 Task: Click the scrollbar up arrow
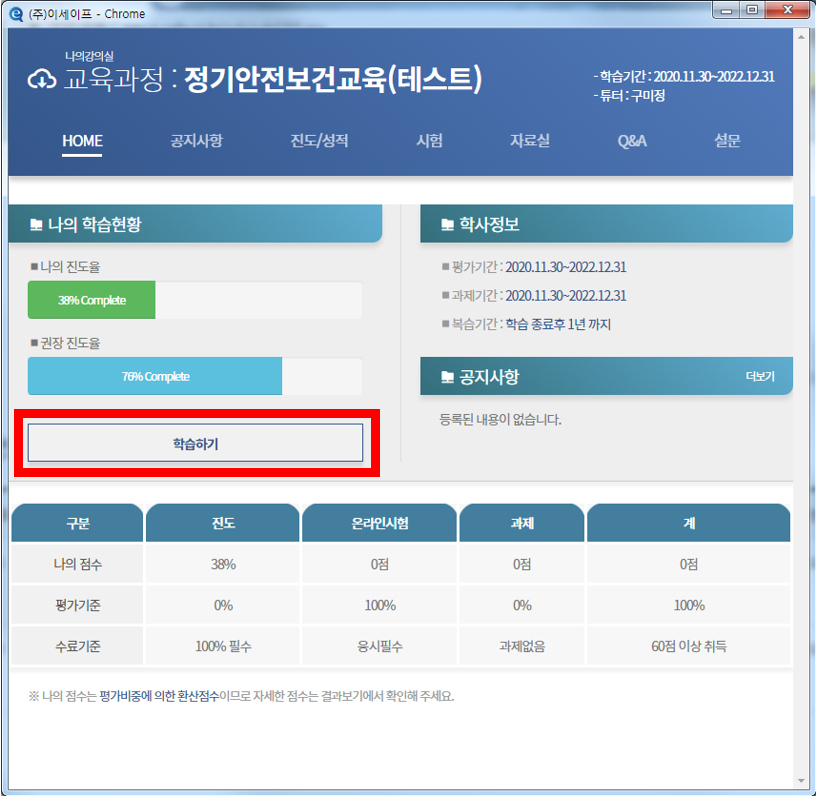[x=802, y=36]
